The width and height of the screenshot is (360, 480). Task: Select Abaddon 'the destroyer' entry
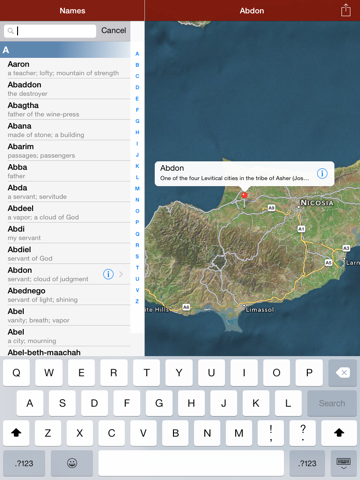pos(65,89)
